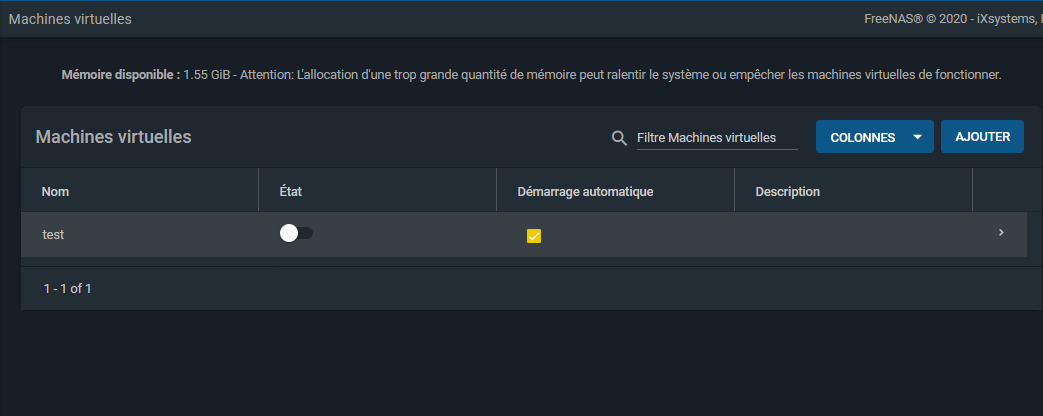Click the empty Description cell of test
The height and width of the screenshot is (416, 1043).
coord(852,235)
